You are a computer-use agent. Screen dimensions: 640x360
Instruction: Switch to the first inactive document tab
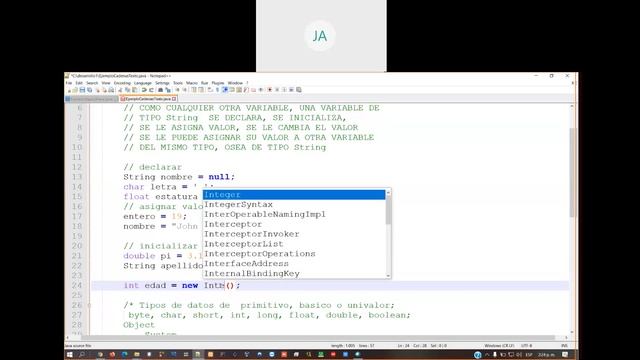(91, 99)
